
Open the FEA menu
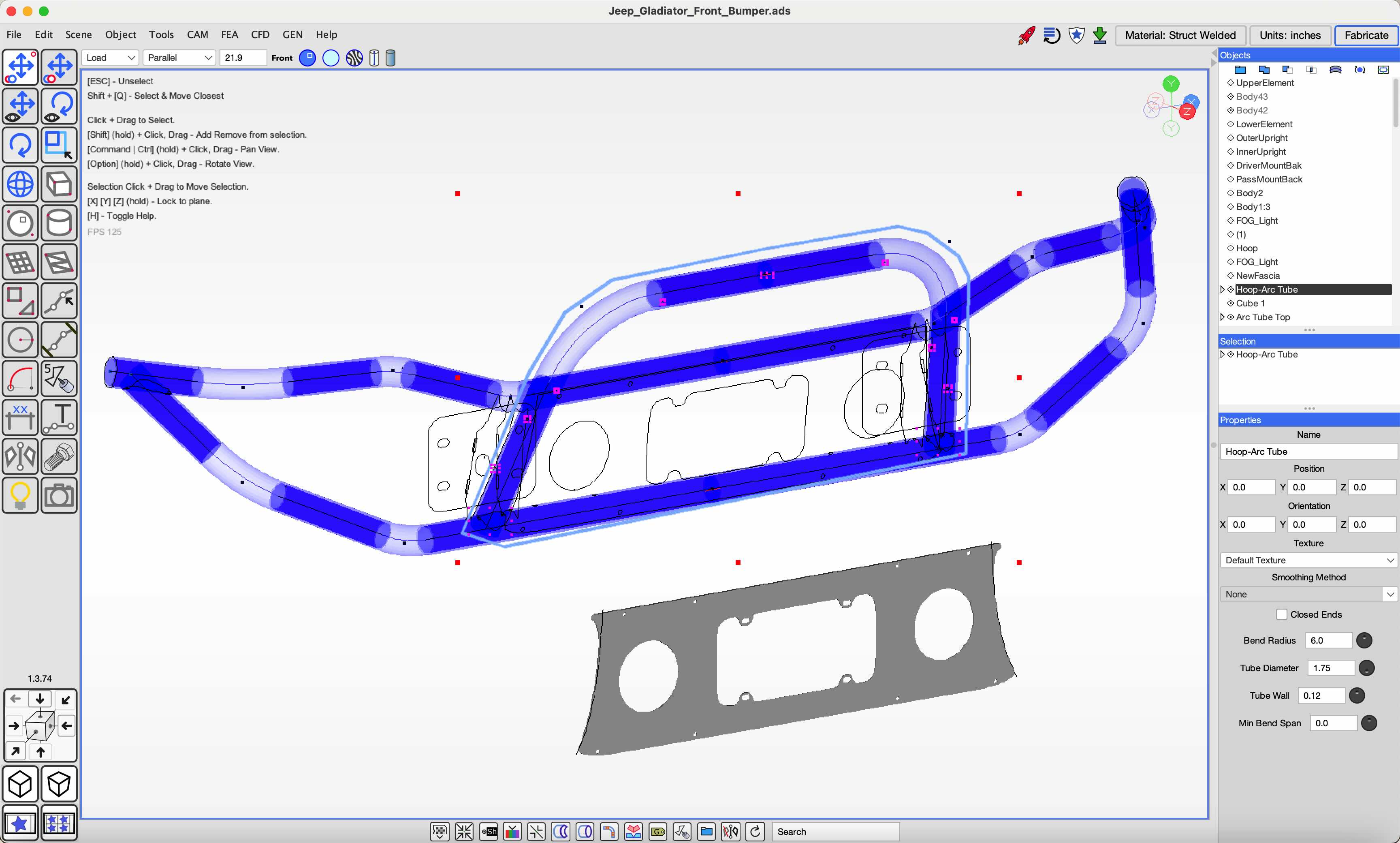[229, 34]
